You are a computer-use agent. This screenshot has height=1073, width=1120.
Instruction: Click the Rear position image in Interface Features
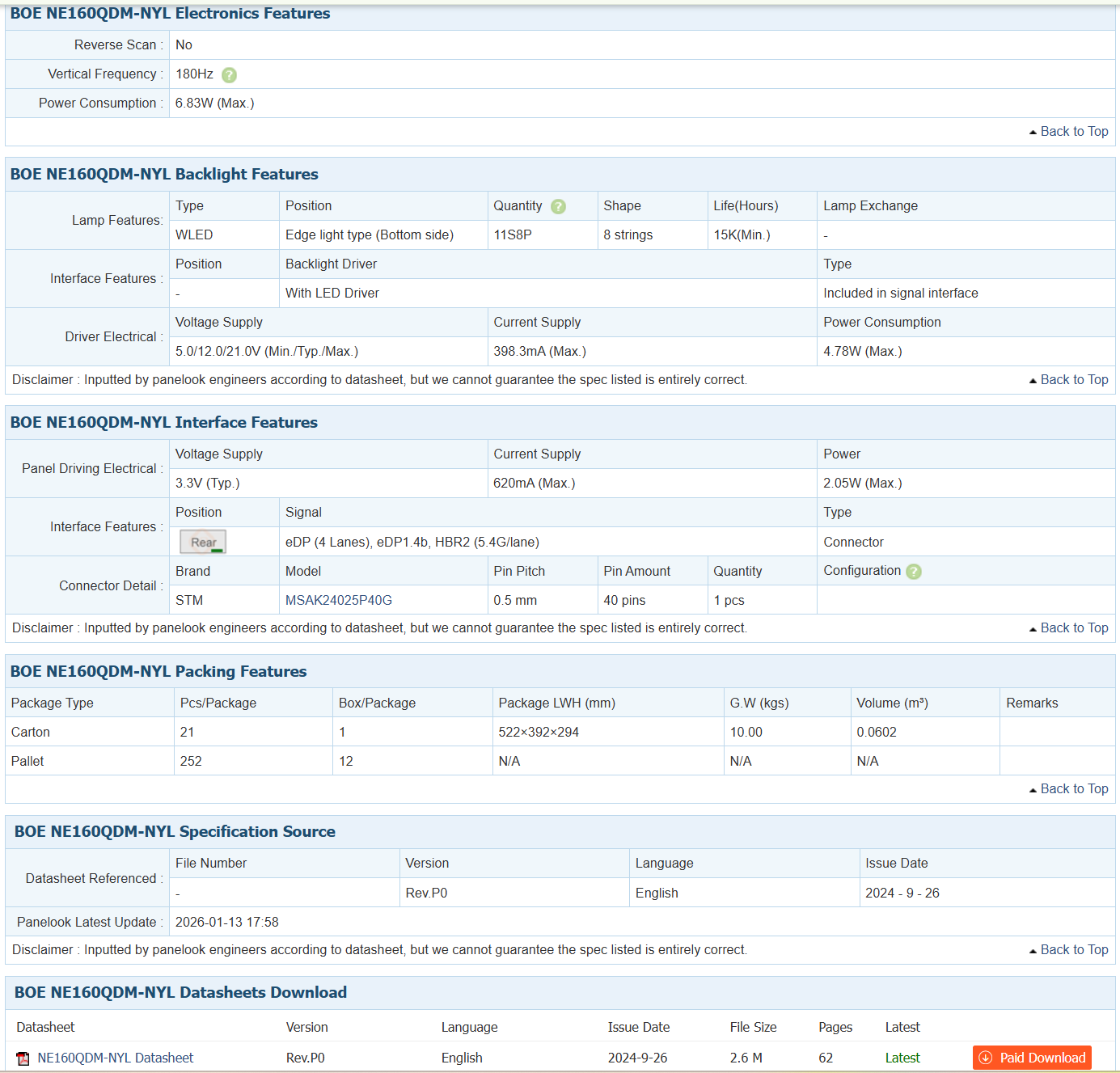point(203,542)
